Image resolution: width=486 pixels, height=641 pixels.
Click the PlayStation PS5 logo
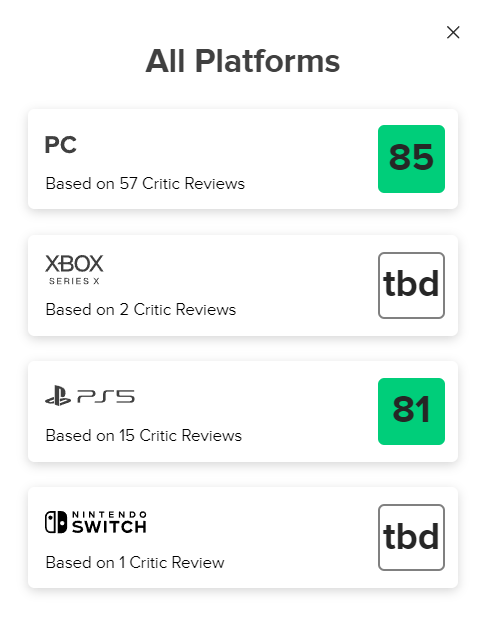[x=90, y=396]
